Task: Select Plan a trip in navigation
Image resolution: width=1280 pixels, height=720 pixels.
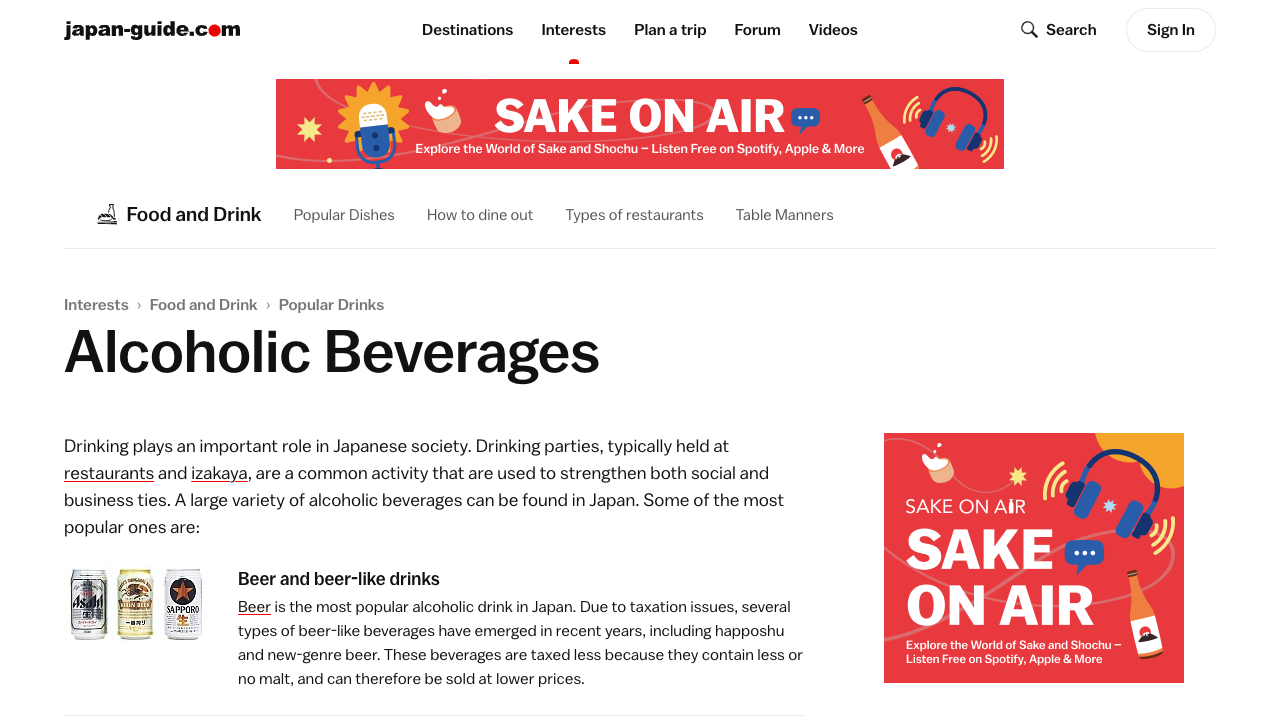Action: [670, 30]
